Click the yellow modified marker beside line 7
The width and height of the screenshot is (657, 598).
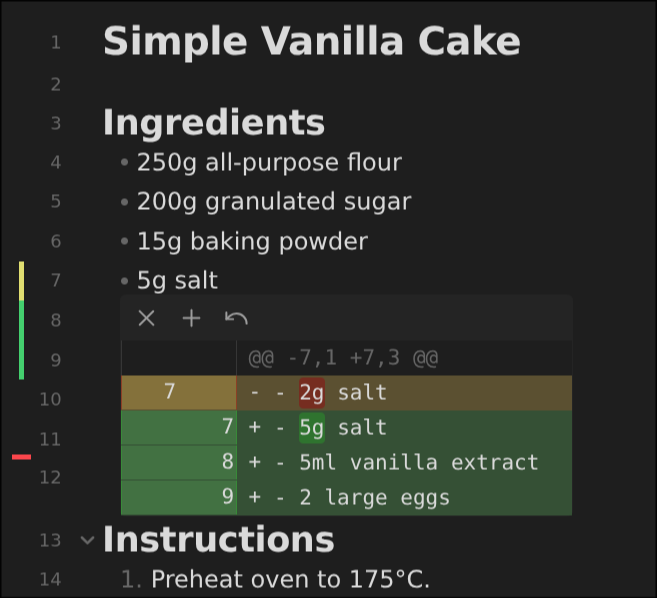point(21,281)
